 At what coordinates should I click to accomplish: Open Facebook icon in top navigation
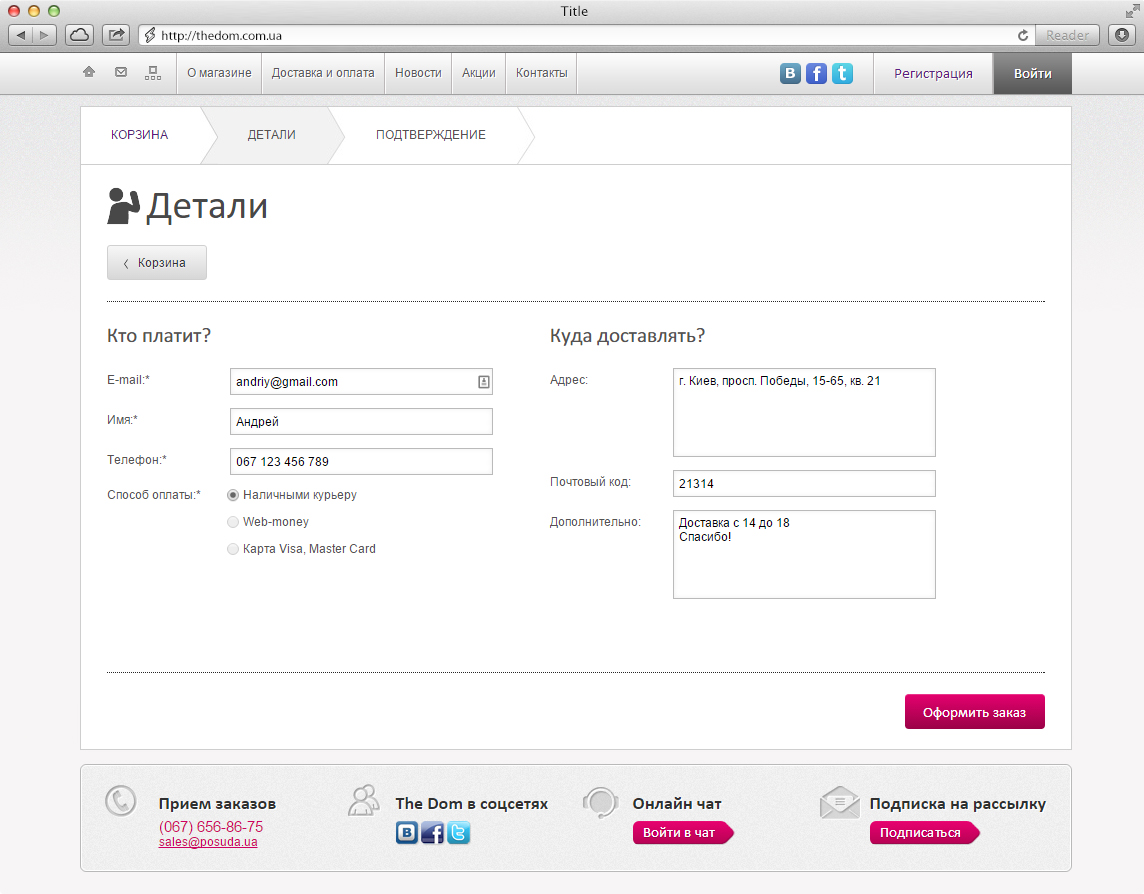tap(816, 73)
